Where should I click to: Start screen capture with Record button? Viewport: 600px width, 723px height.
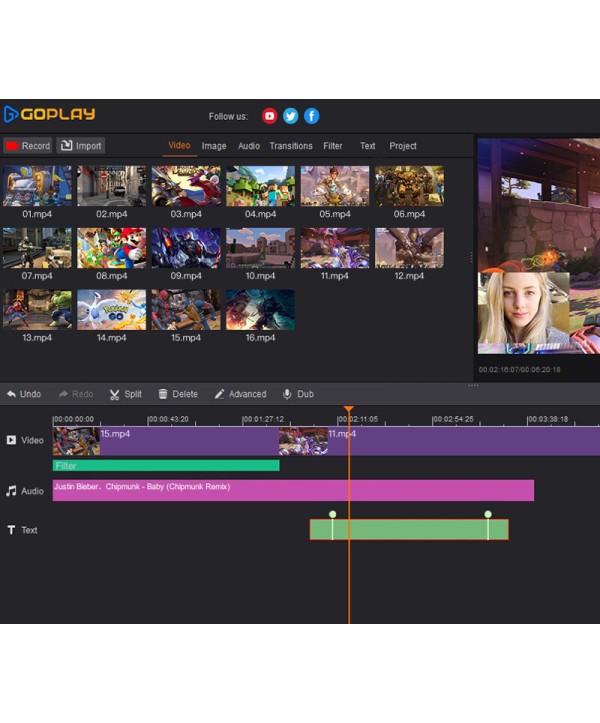[28, 146]
